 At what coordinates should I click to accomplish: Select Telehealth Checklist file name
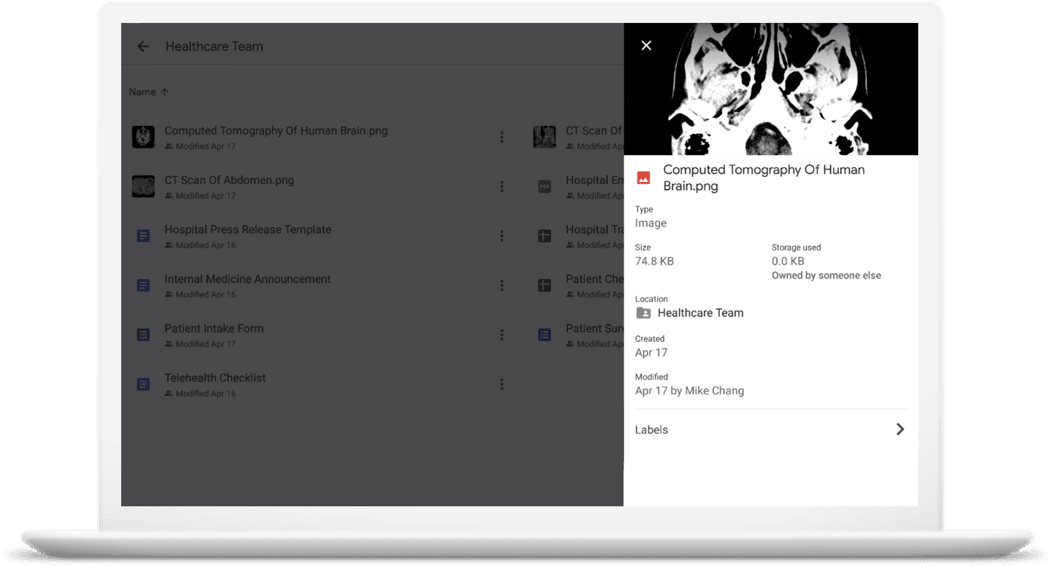[x=215, y=378]
